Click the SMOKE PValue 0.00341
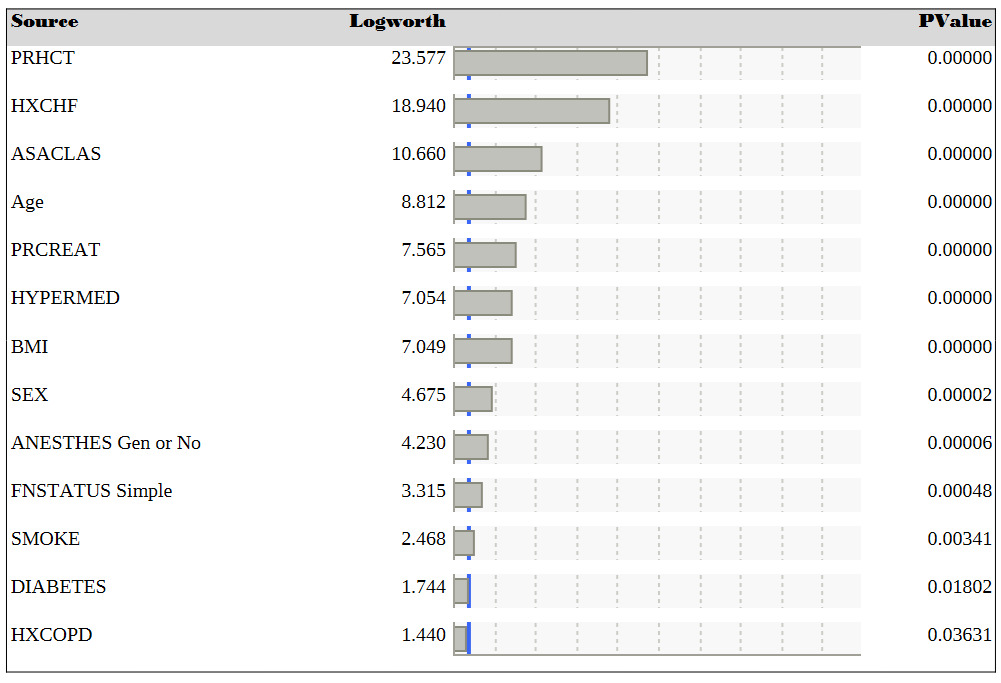Screen dimensions: 1001x683 tap(959, 539)
